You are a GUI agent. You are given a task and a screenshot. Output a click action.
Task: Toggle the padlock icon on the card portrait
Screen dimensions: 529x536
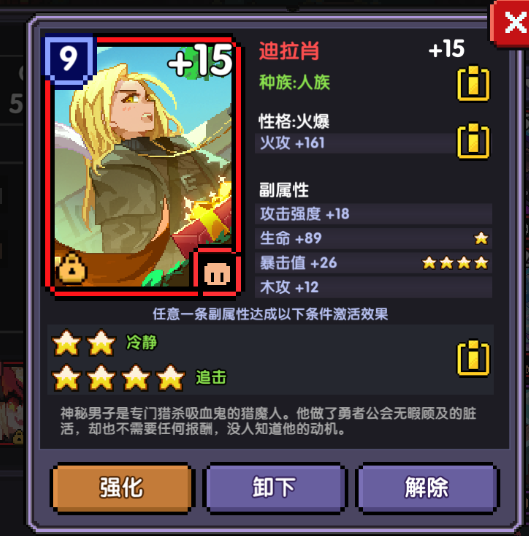click(x=72, y=269)
